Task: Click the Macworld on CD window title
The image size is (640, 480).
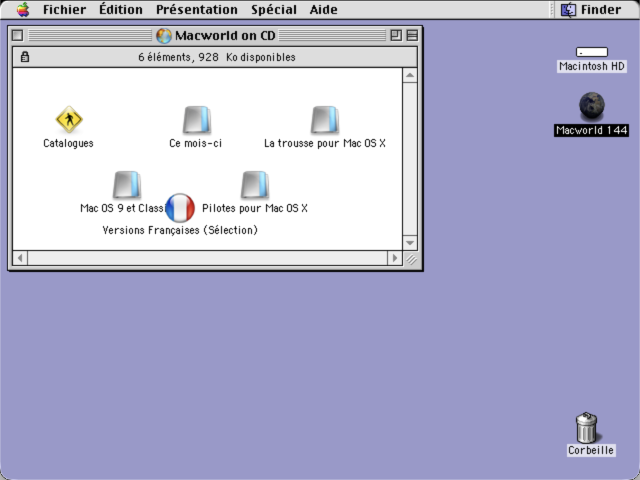Action: [225, 36]
